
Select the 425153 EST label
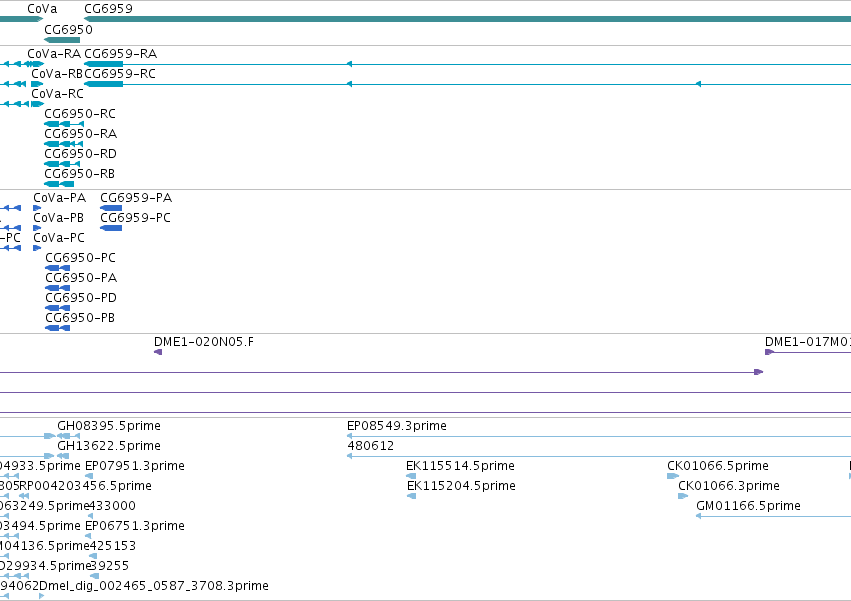(x=112, y=547)
